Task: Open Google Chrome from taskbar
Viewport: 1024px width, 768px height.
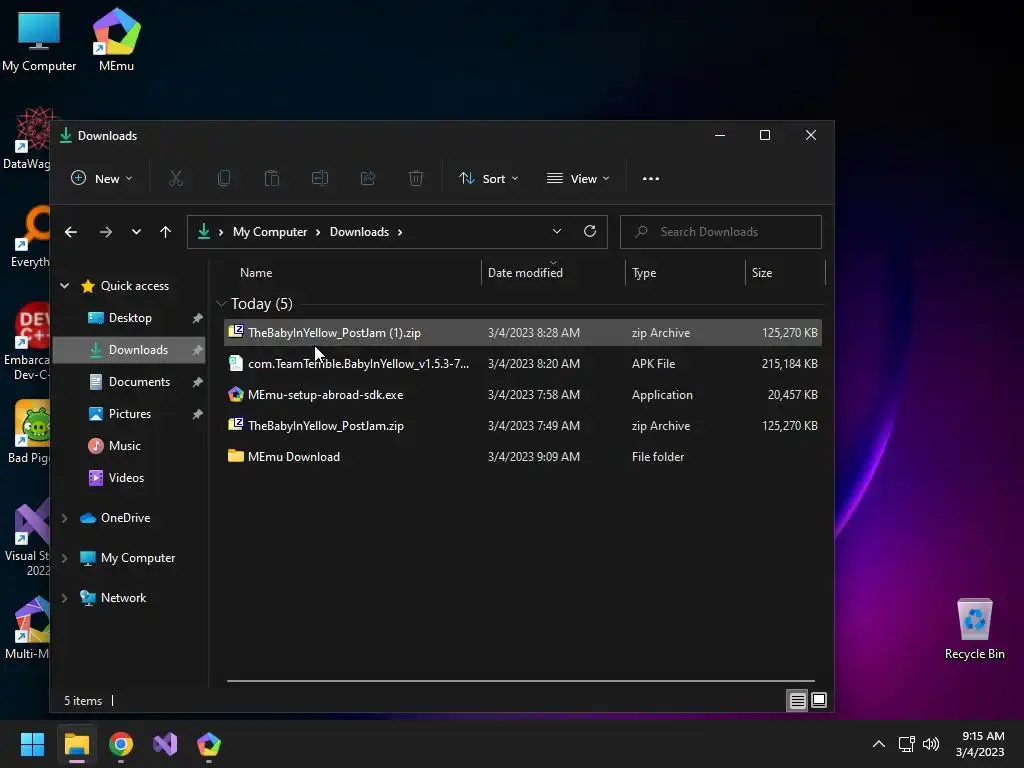Action: point(121,744)
